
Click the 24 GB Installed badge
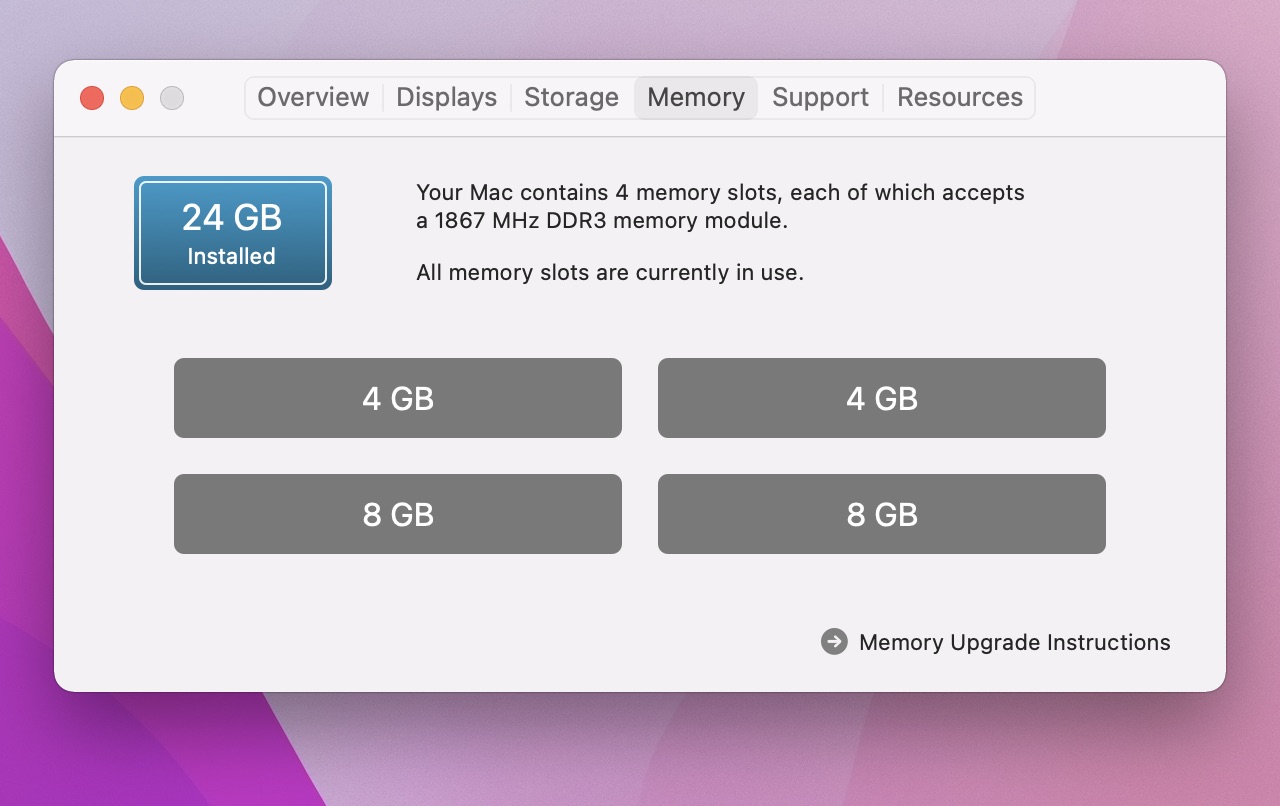232,233
